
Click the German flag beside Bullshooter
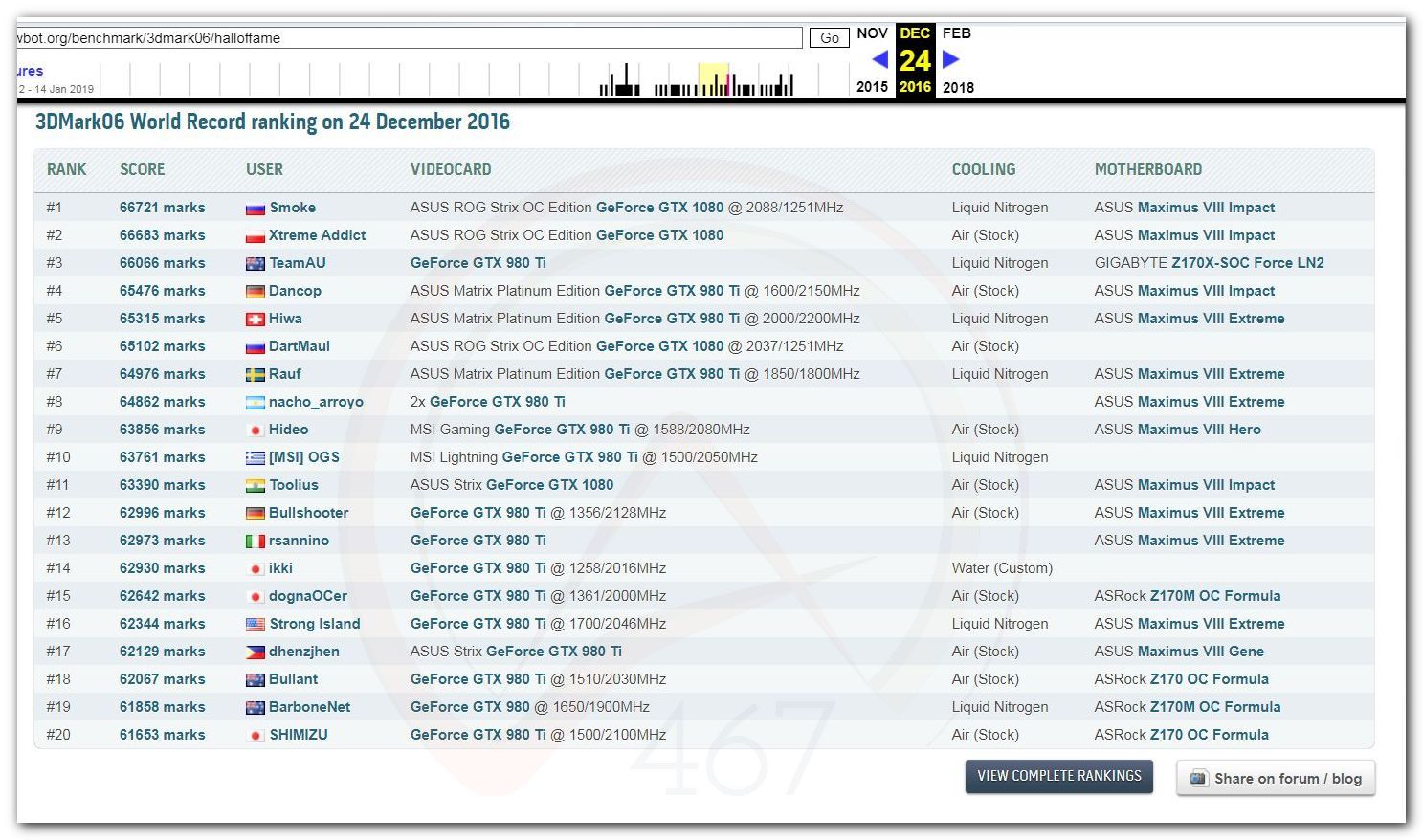(x=255, y=514)
